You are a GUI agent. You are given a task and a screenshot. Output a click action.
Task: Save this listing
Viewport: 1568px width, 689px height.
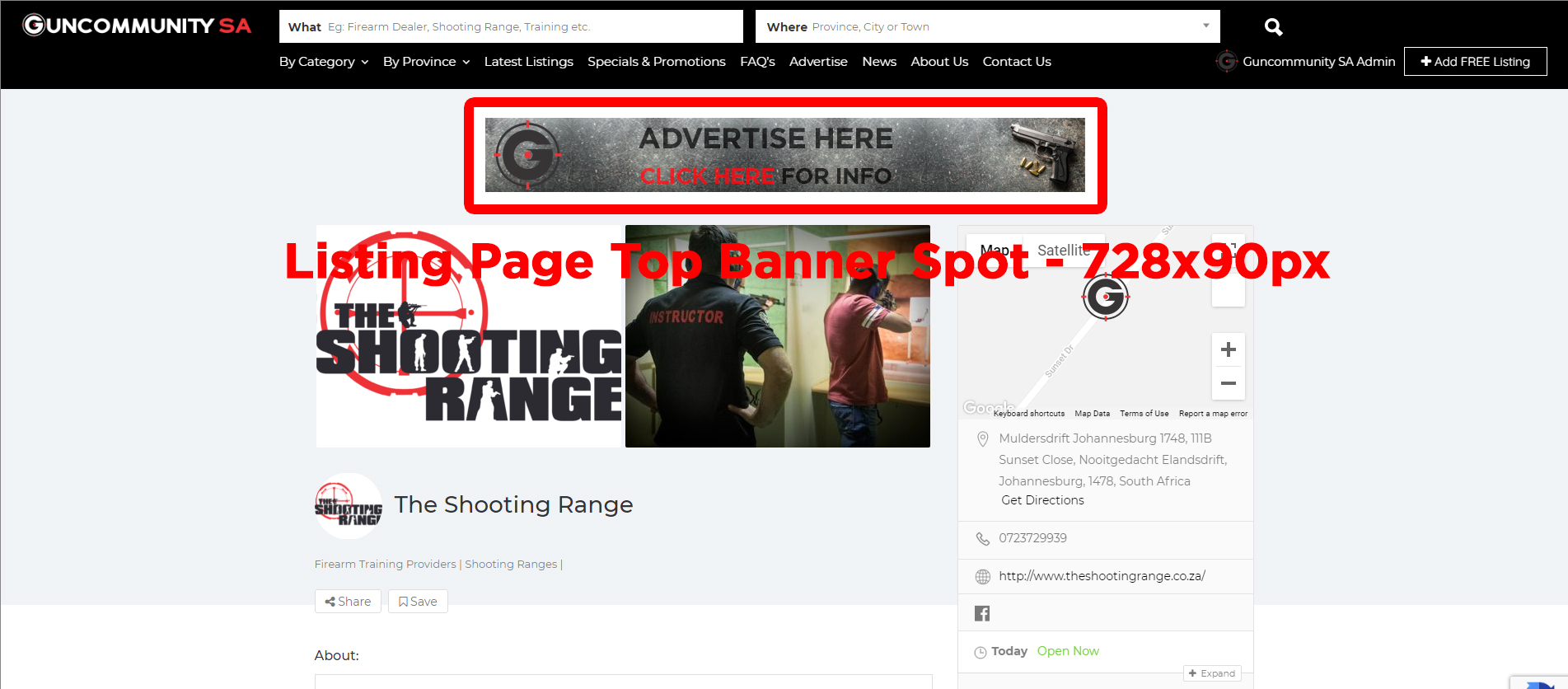(x=418, y=602)
